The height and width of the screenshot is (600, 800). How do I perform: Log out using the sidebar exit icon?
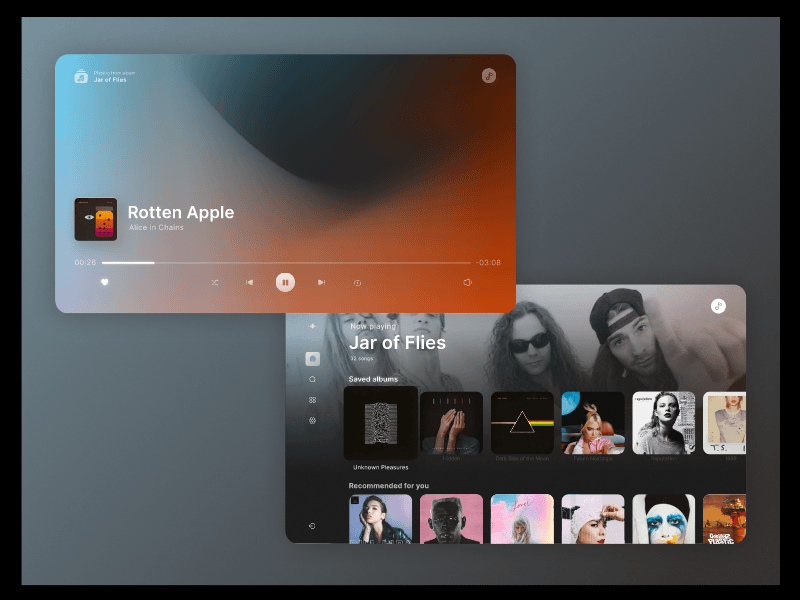coord(312,524)
